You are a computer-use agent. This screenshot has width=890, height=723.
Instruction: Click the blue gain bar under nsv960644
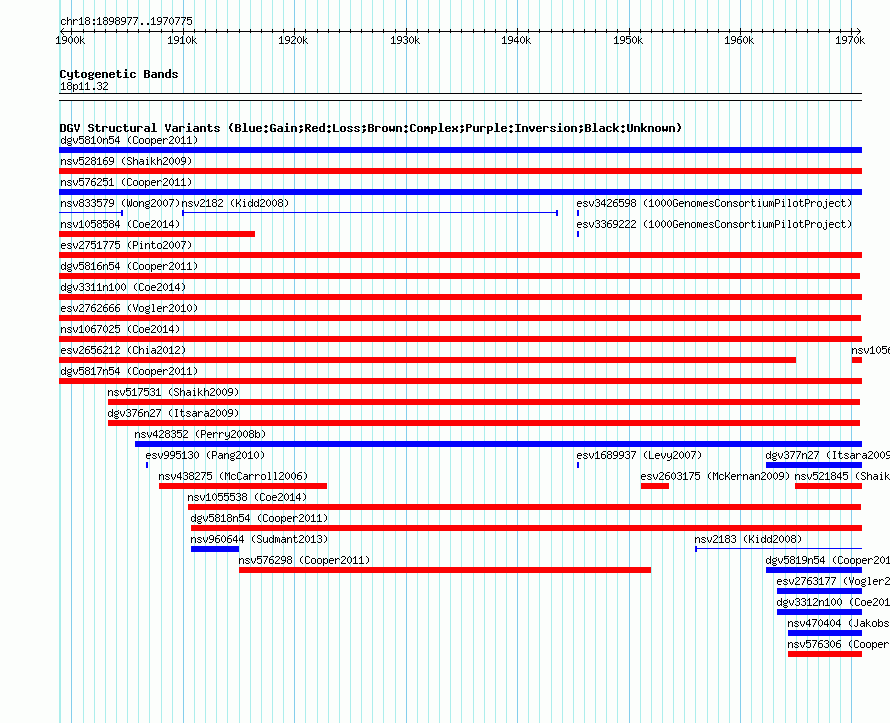tap(215, 549)
